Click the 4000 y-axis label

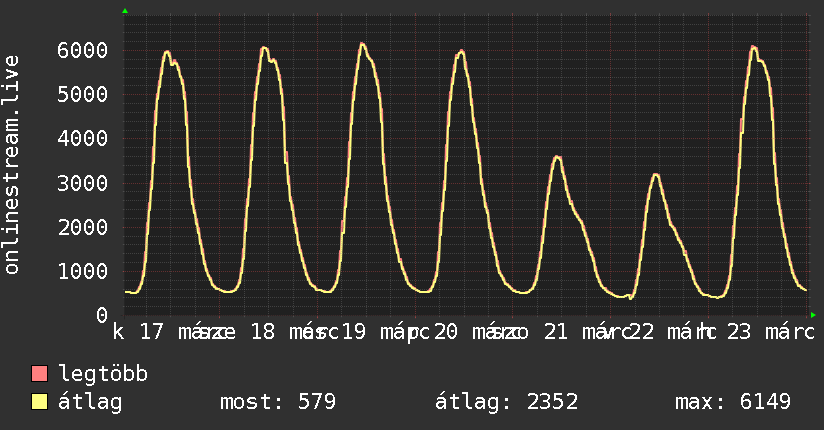click(83, 139)
